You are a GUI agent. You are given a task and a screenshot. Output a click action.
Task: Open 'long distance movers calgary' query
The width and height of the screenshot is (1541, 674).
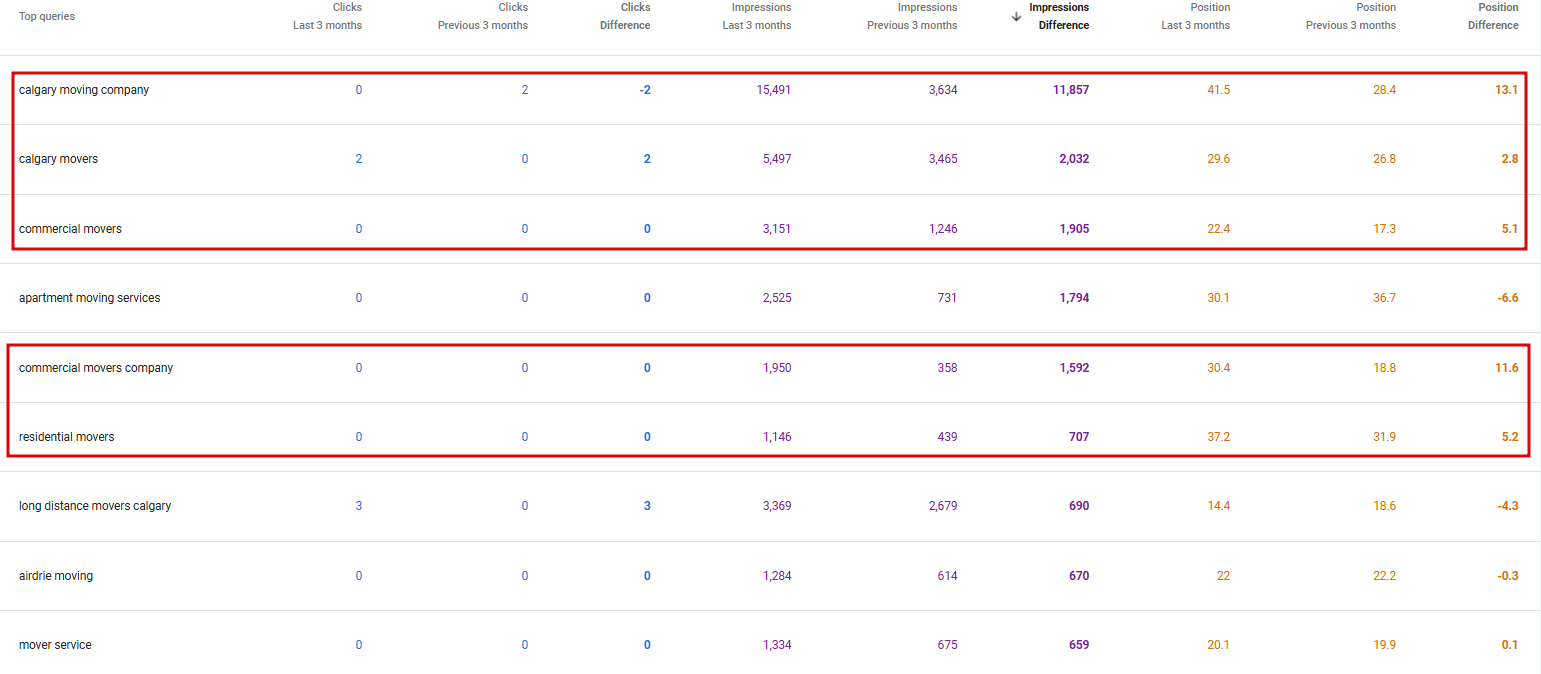click(95, 506)
